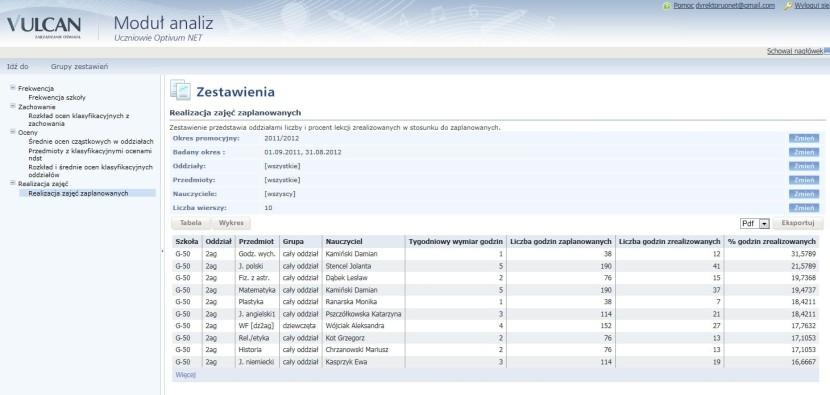Screen dimensions: 830x395
Task: Click Zmień for Badany okres
Action: [x=804, y=152]
